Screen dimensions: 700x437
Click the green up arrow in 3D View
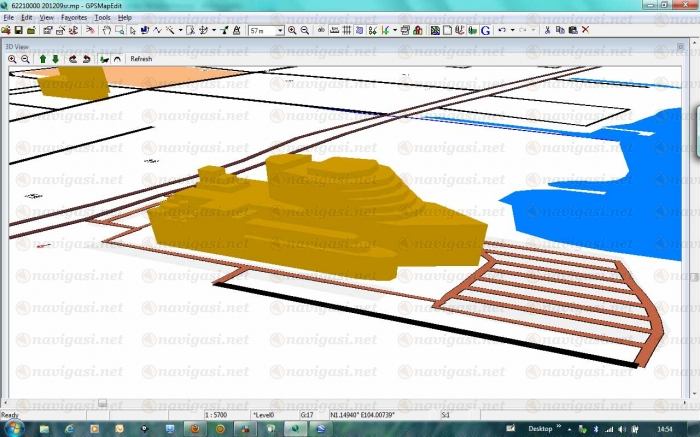[42, 59]
